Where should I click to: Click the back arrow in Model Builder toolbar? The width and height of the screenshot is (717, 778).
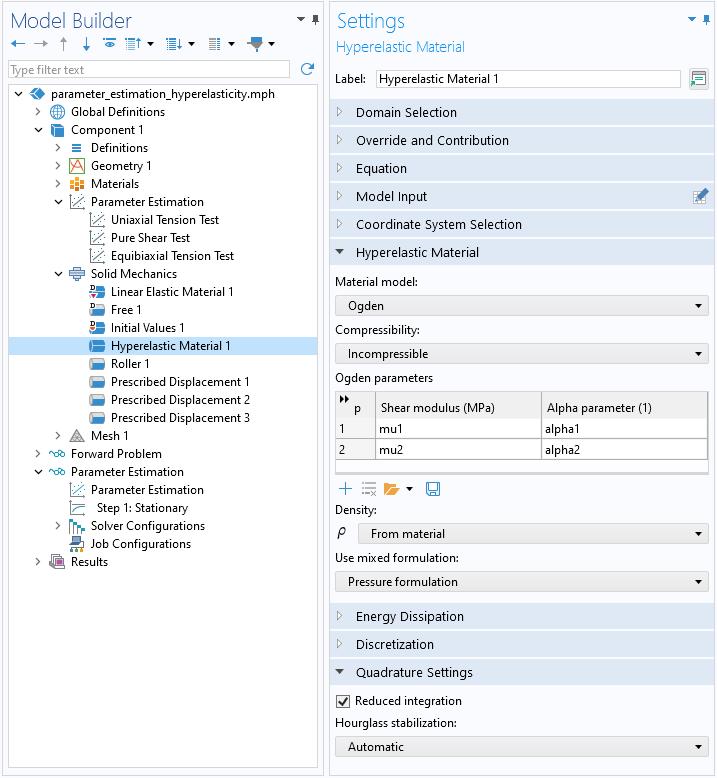coord(18,44)
